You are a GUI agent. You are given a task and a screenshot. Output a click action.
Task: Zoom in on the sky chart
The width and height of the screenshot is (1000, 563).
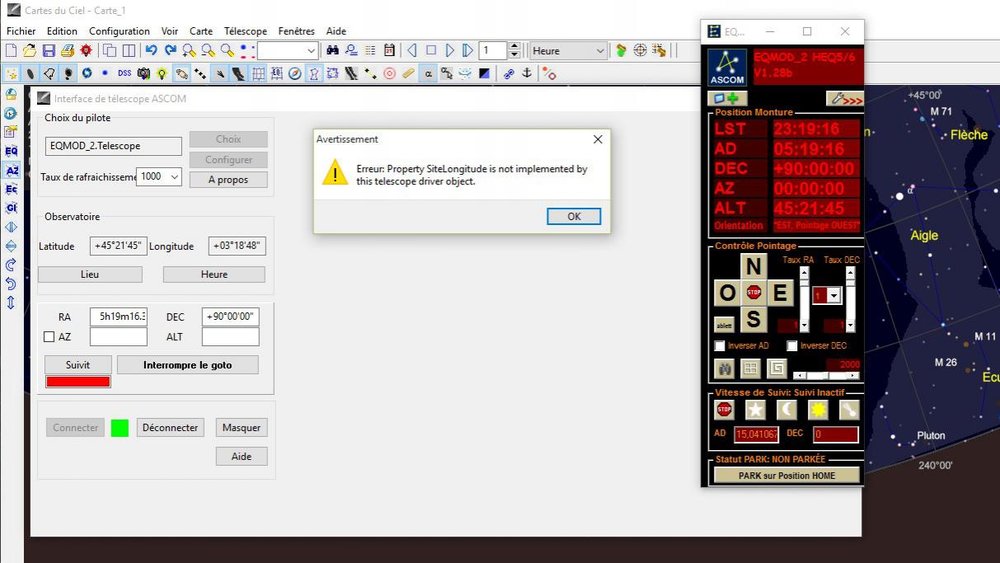(x=189, y=50)
